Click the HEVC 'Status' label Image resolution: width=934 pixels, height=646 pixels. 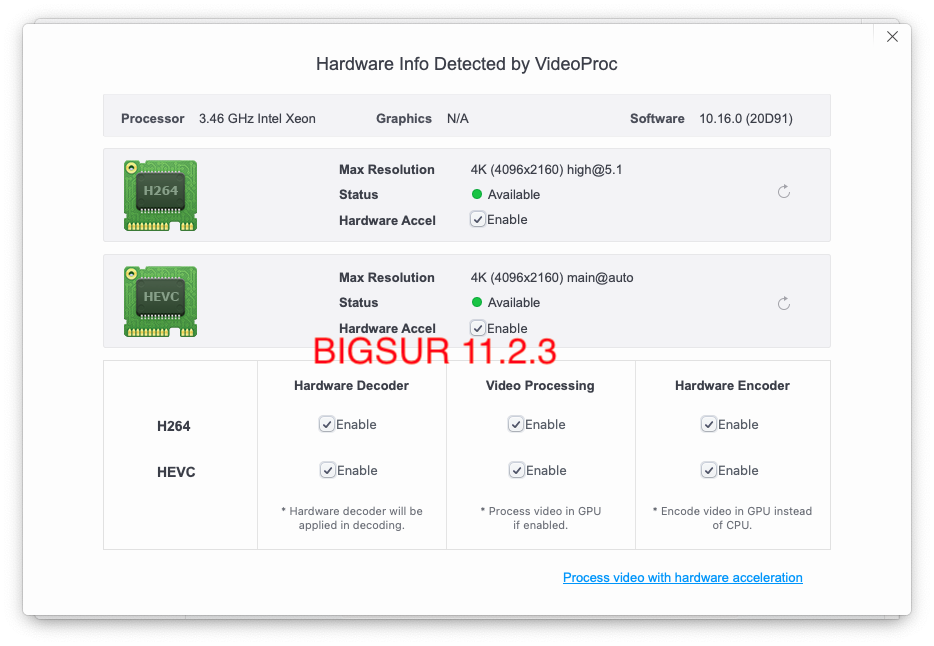coord(359,302)
